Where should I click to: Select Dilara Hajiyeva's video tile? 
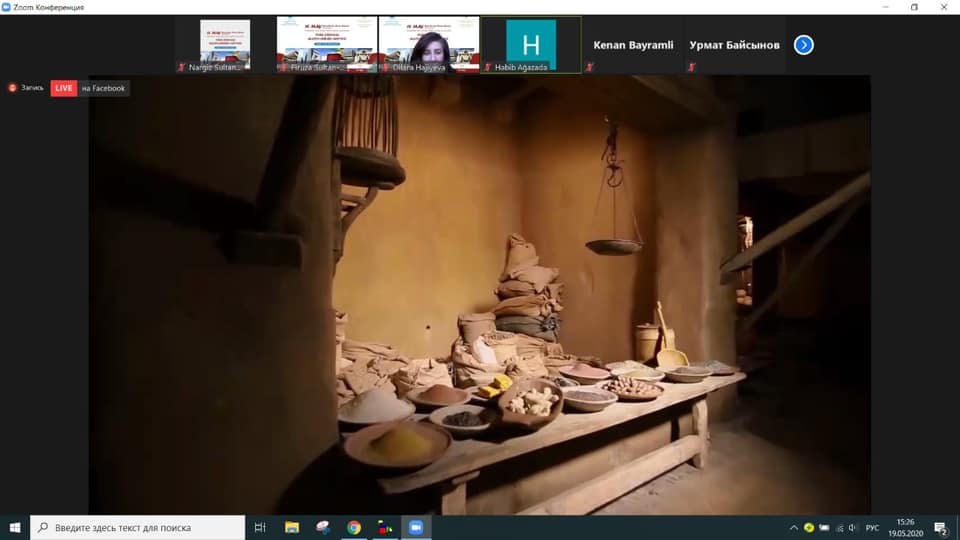[429, 44]
